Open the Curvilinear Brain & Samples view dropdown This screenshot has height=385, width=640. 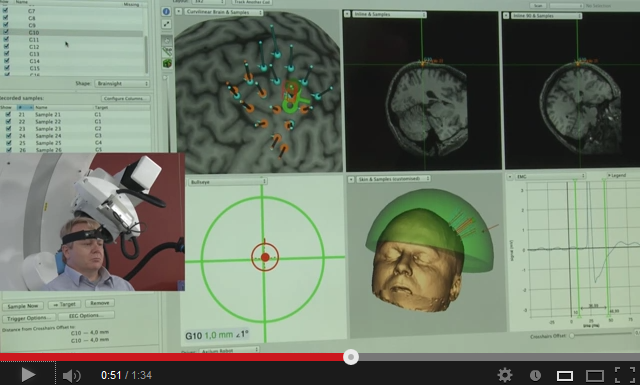(x=223, y=12)
